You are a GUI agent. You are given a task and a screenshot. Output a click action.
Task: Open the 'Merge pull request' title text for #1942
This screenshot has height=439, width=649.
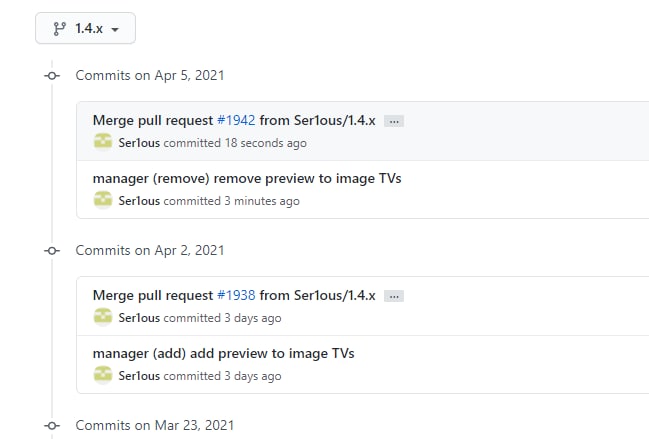(x=153, y=120)
